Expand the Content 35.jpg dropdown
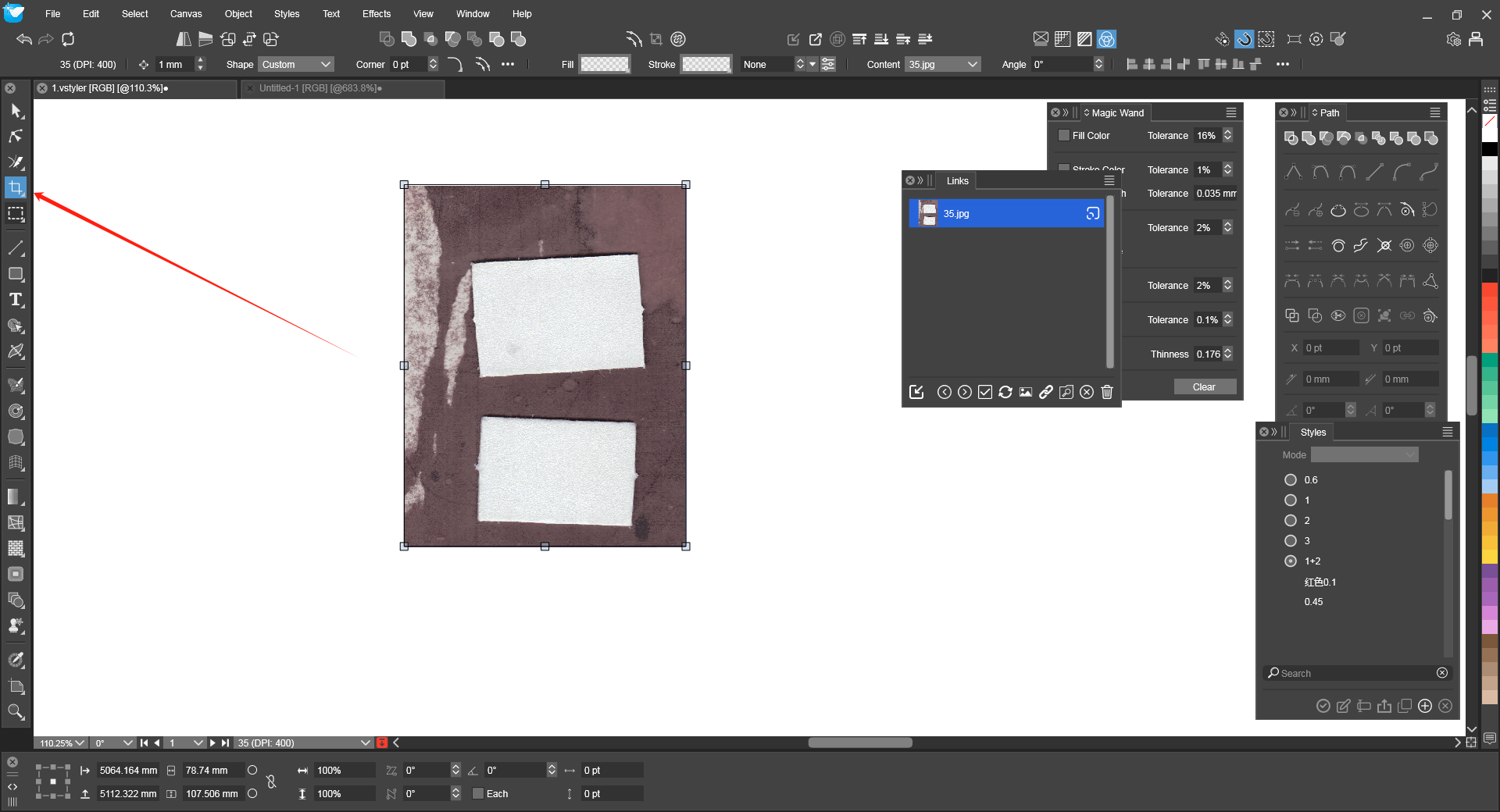 943,65
